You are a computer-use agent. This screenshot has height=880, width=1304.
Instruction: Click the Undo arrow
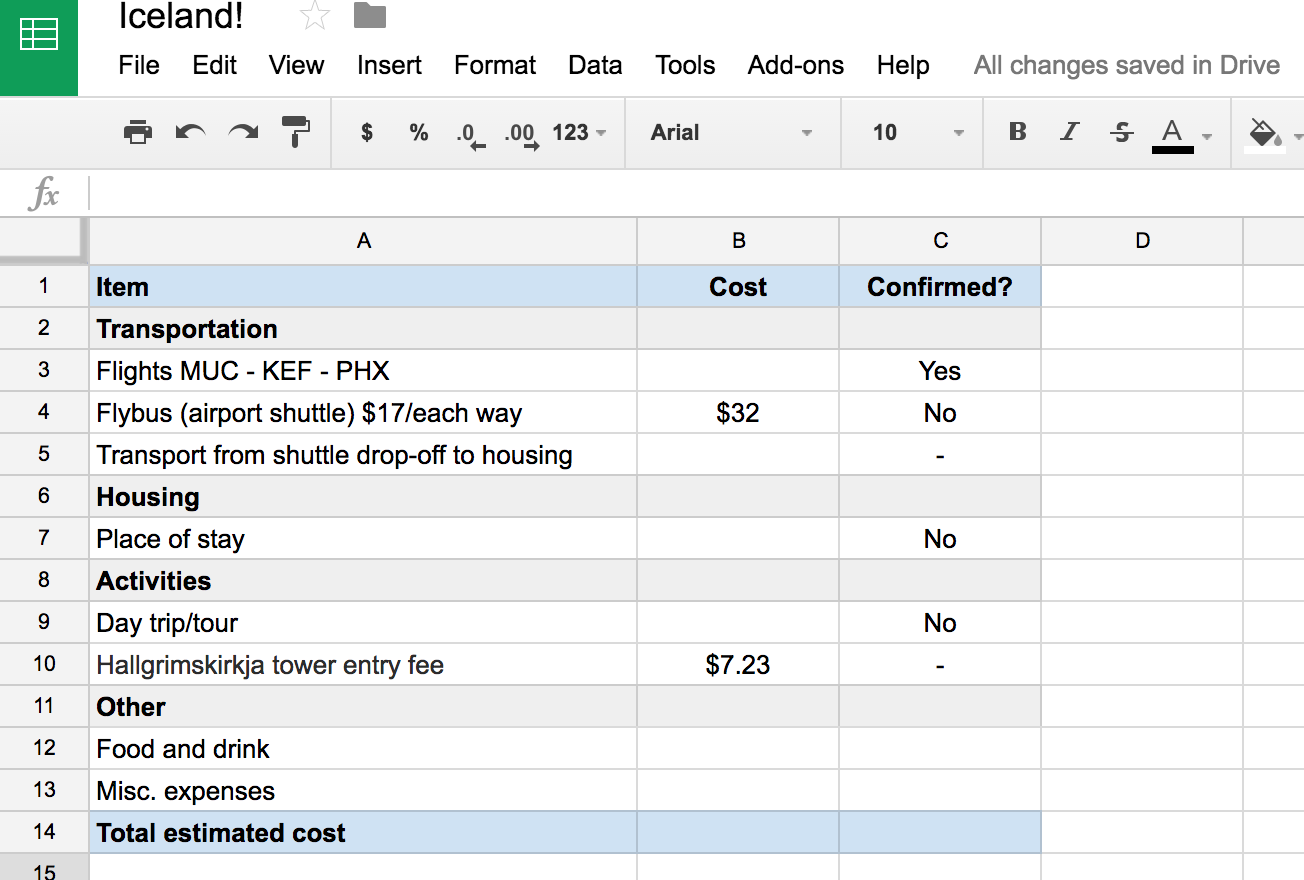click(188, 131)
